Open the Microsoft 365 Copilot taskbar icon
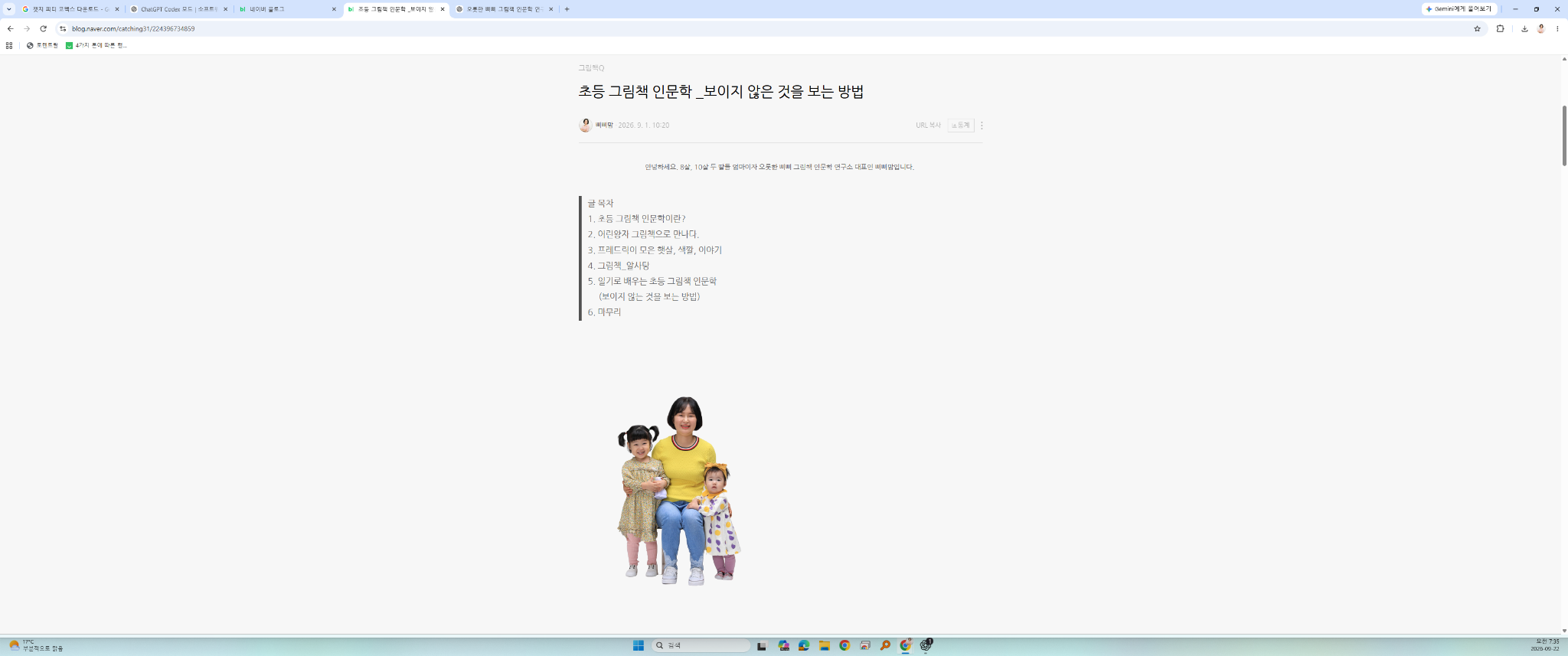Viewport: 1568px width, 656px height. (783, 645)
